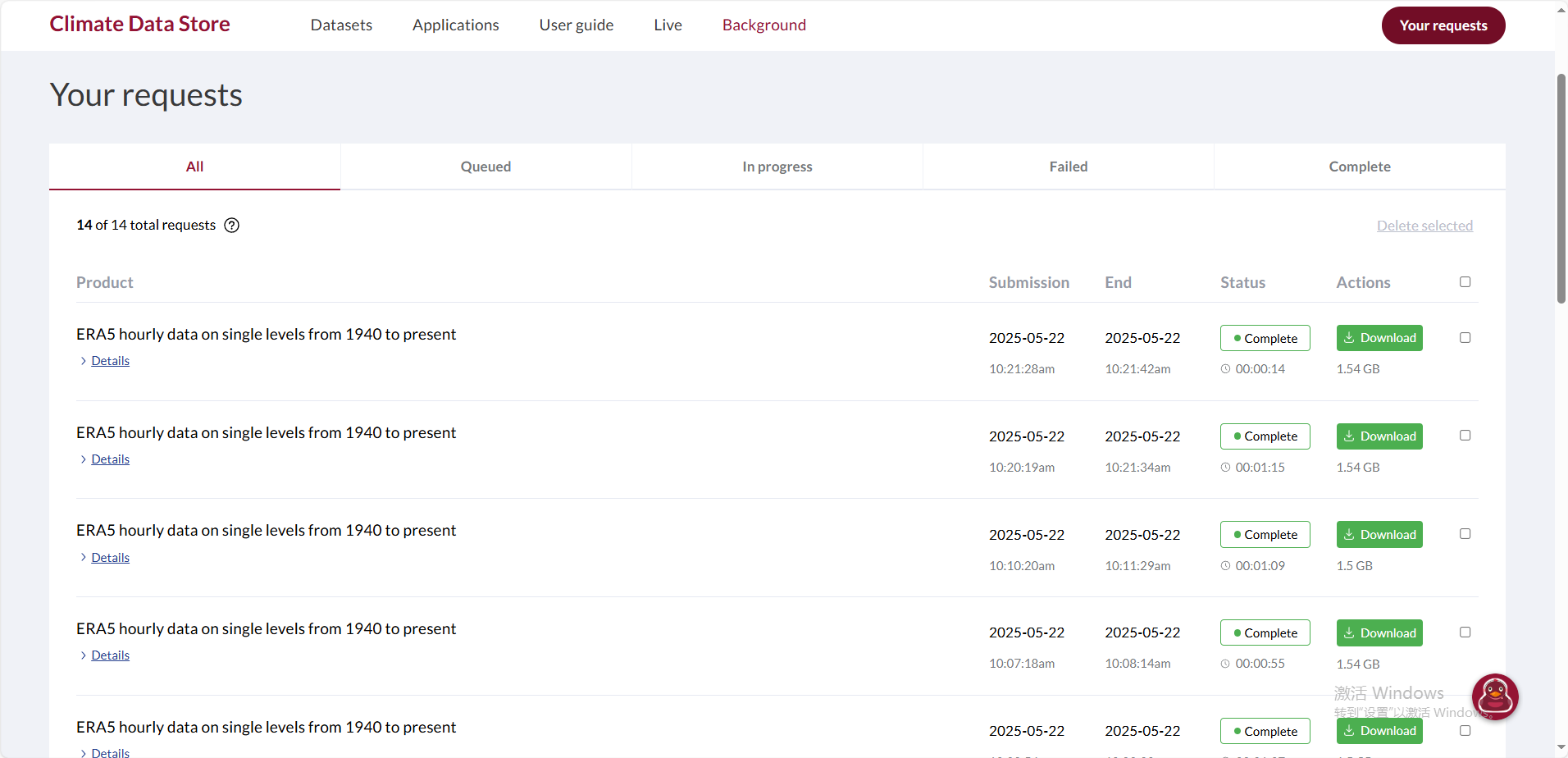Click Live in the top navigation
The image size is (1568, 758).
tap(668, 25)
